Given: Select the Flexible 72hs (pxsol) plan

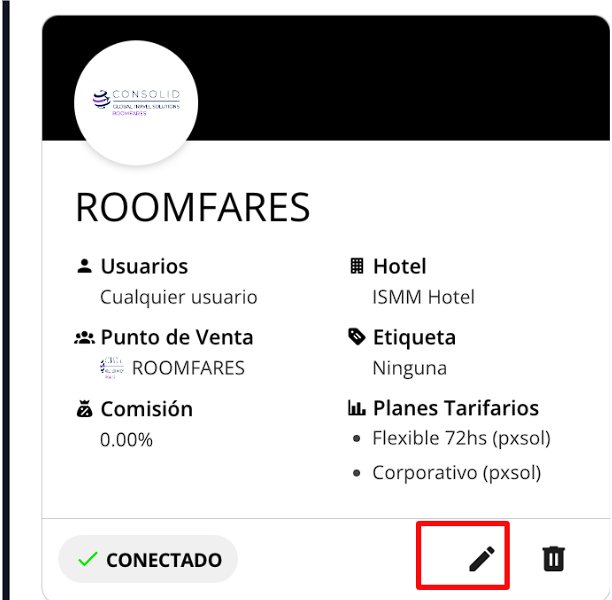Looking at the screenshot, I should point(461,438).
